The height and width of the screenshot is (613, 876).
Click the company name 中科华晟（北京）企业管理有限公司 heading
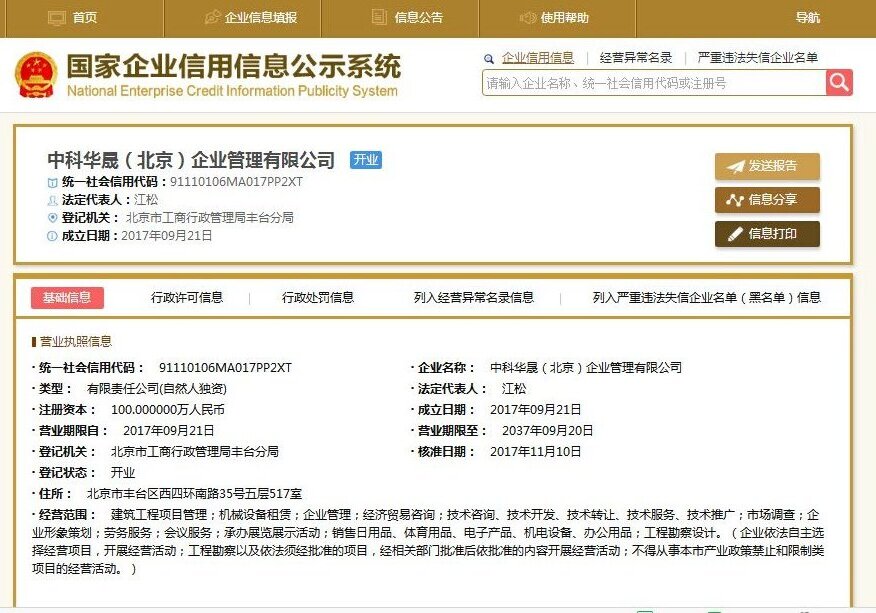(191, 160)
